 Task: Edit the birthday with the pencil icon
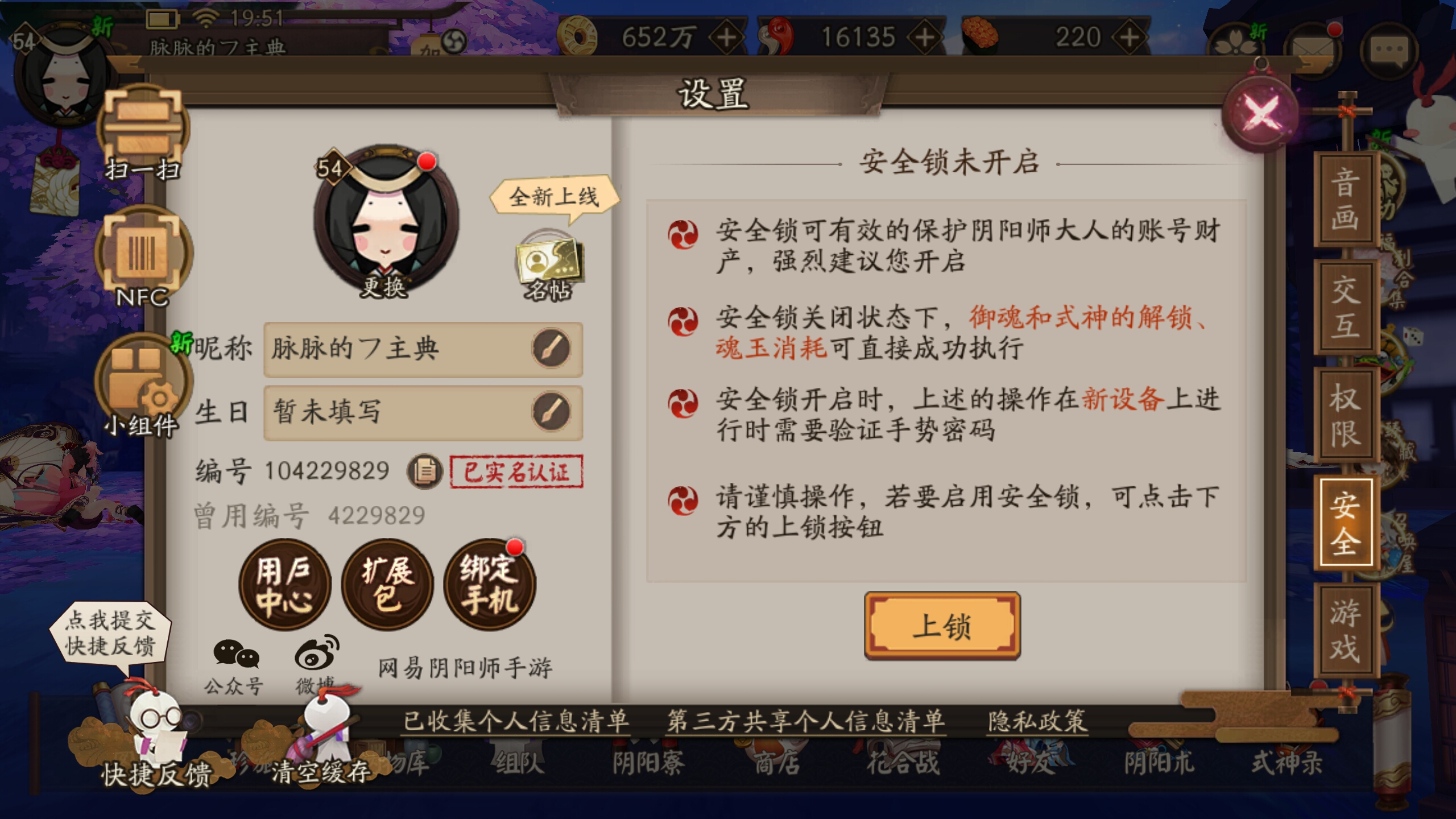(x=551, y=412)
